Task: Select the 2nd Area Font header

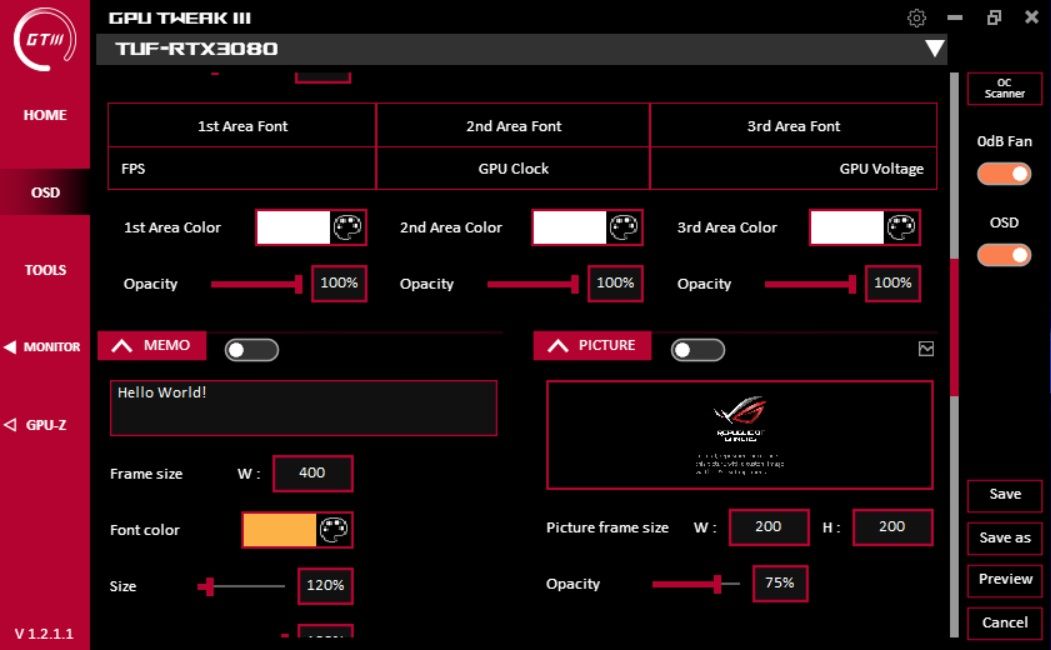Action: (513, 126)
